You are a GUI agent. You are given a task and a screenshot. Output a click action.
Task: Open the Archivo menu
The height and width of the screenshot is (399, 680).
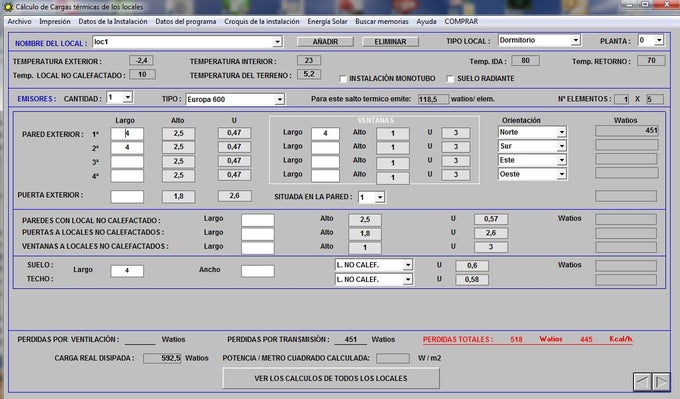(20, 21)
